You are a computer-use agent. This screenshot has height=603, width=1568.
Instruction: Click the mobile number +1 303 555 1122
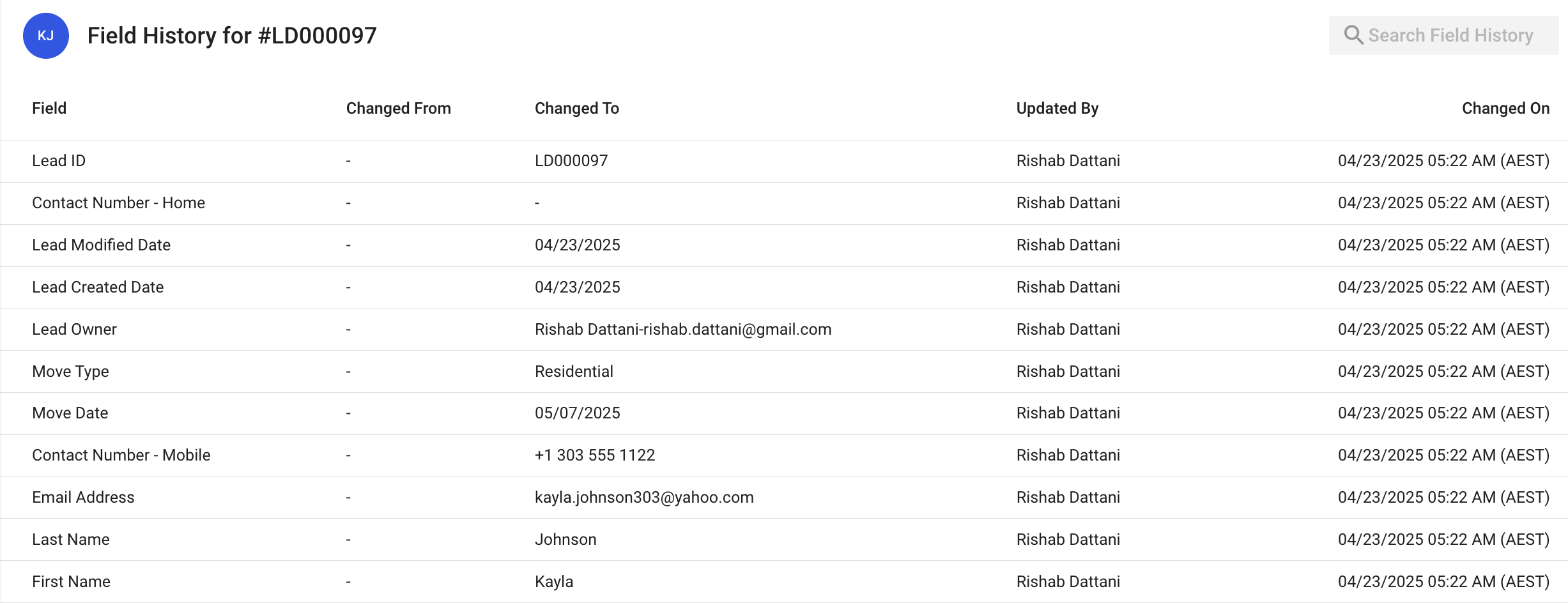tap(594, 455)
